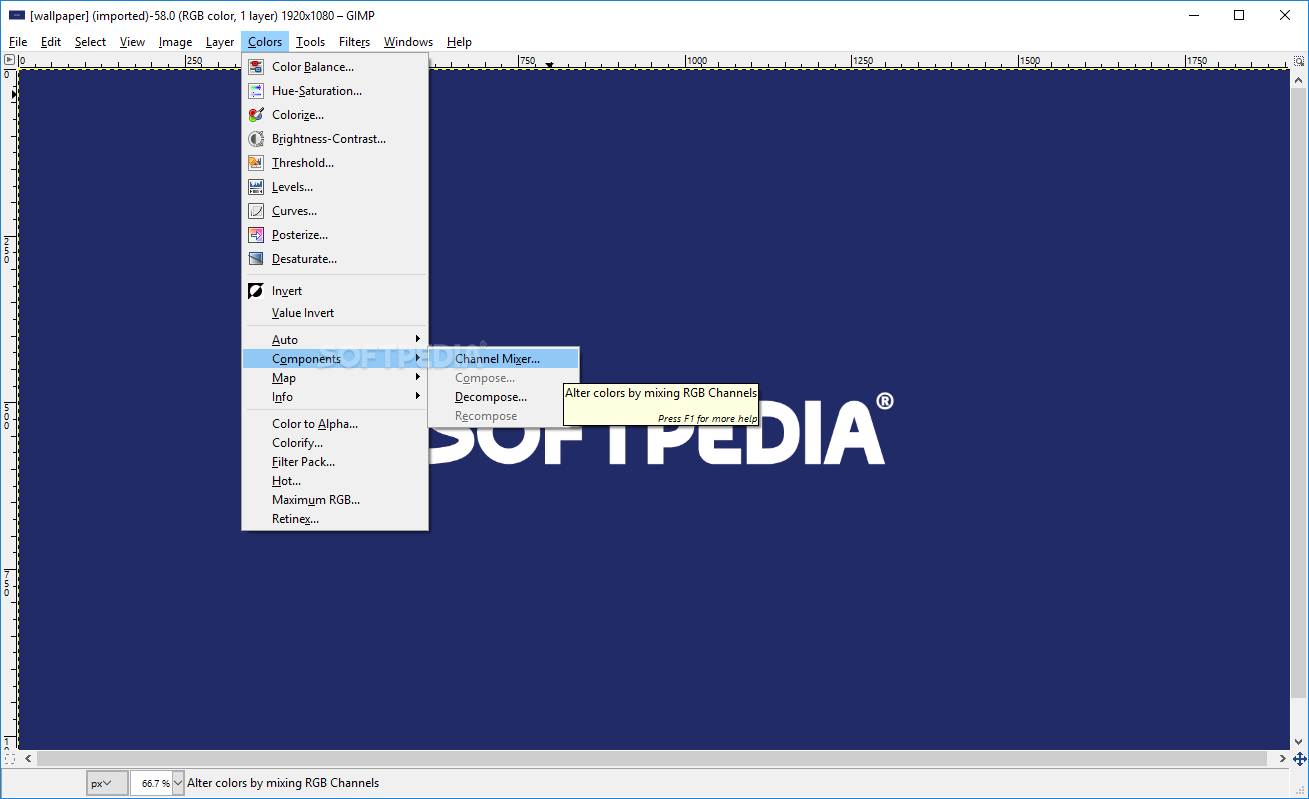
Task: Click the Curves icon
Action: coord(255,211)
